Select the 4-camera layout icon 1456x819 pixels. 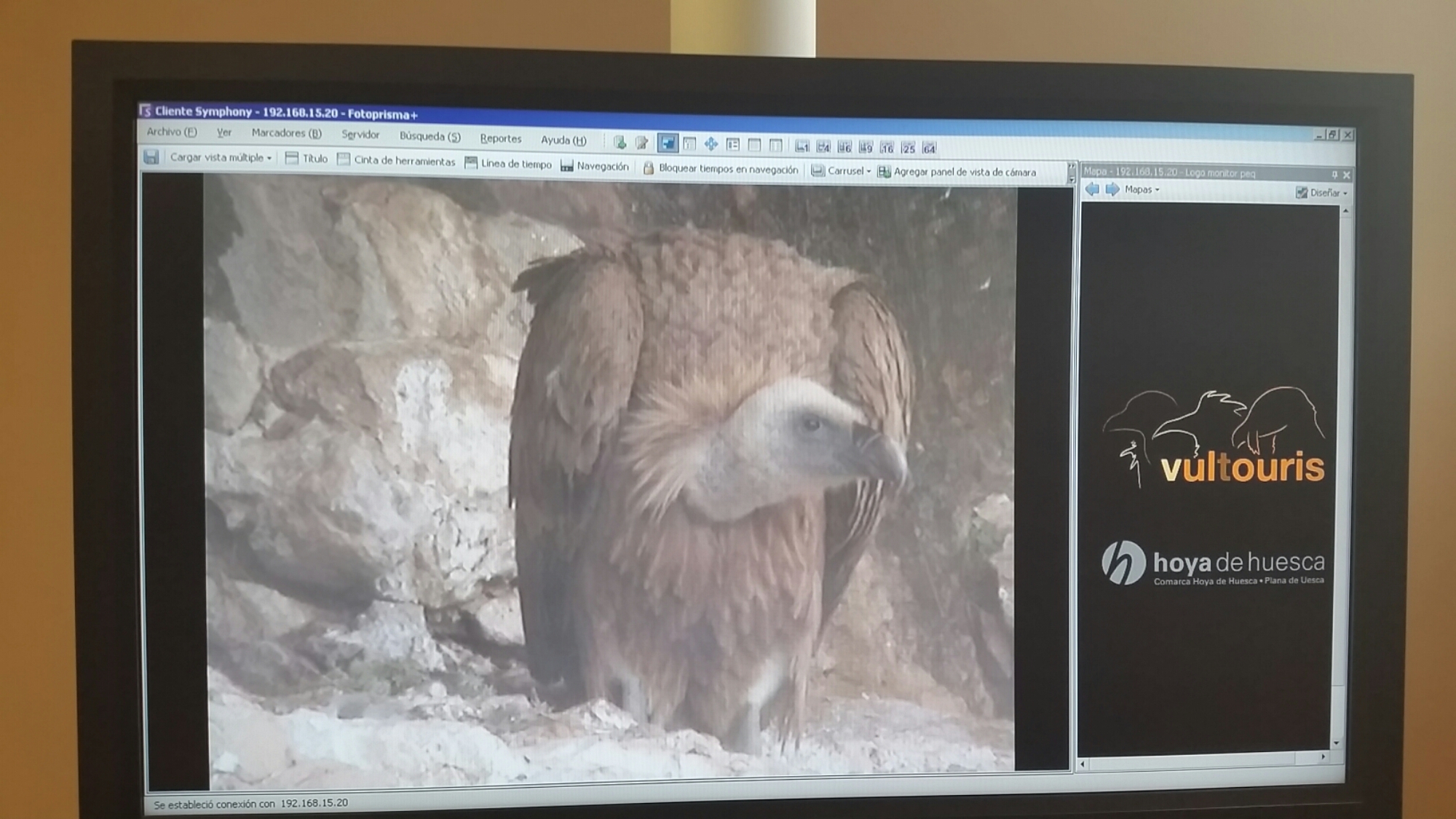pyautogui.click(x=823, y=147)
